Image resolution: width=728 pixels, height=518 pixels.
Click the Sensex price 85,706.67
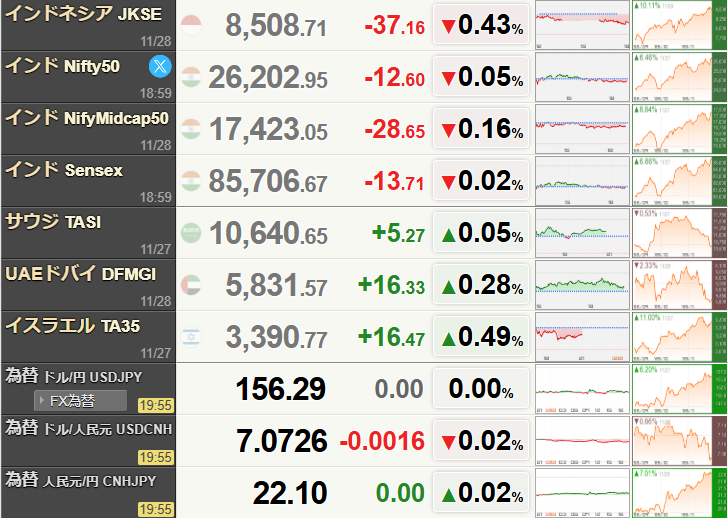[268, 181]
